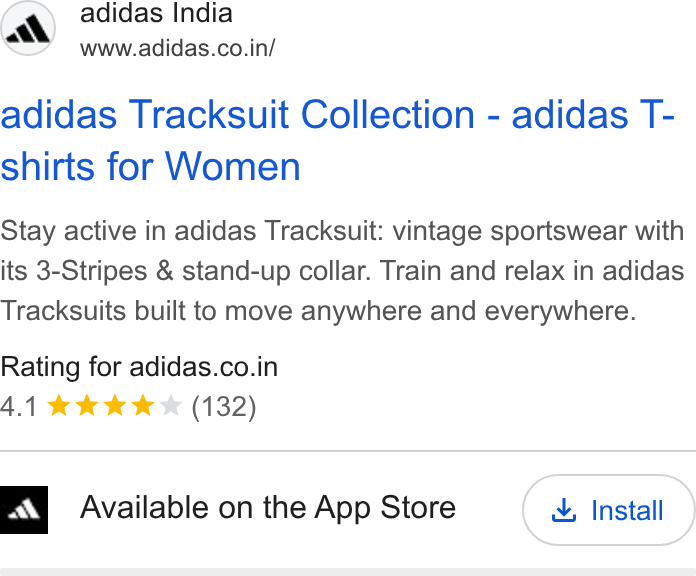
Task: Click "Tracksuits built to move" snippet line
Action: [x=318, y=311]
